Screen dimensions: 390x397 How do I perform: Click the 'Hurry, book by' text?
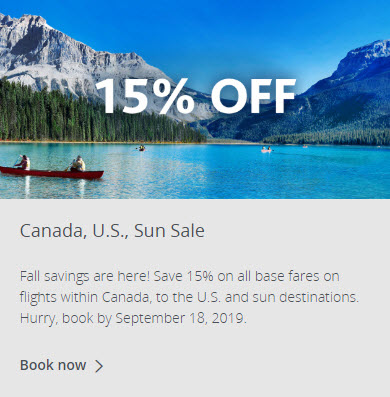(x=66, y=319)
